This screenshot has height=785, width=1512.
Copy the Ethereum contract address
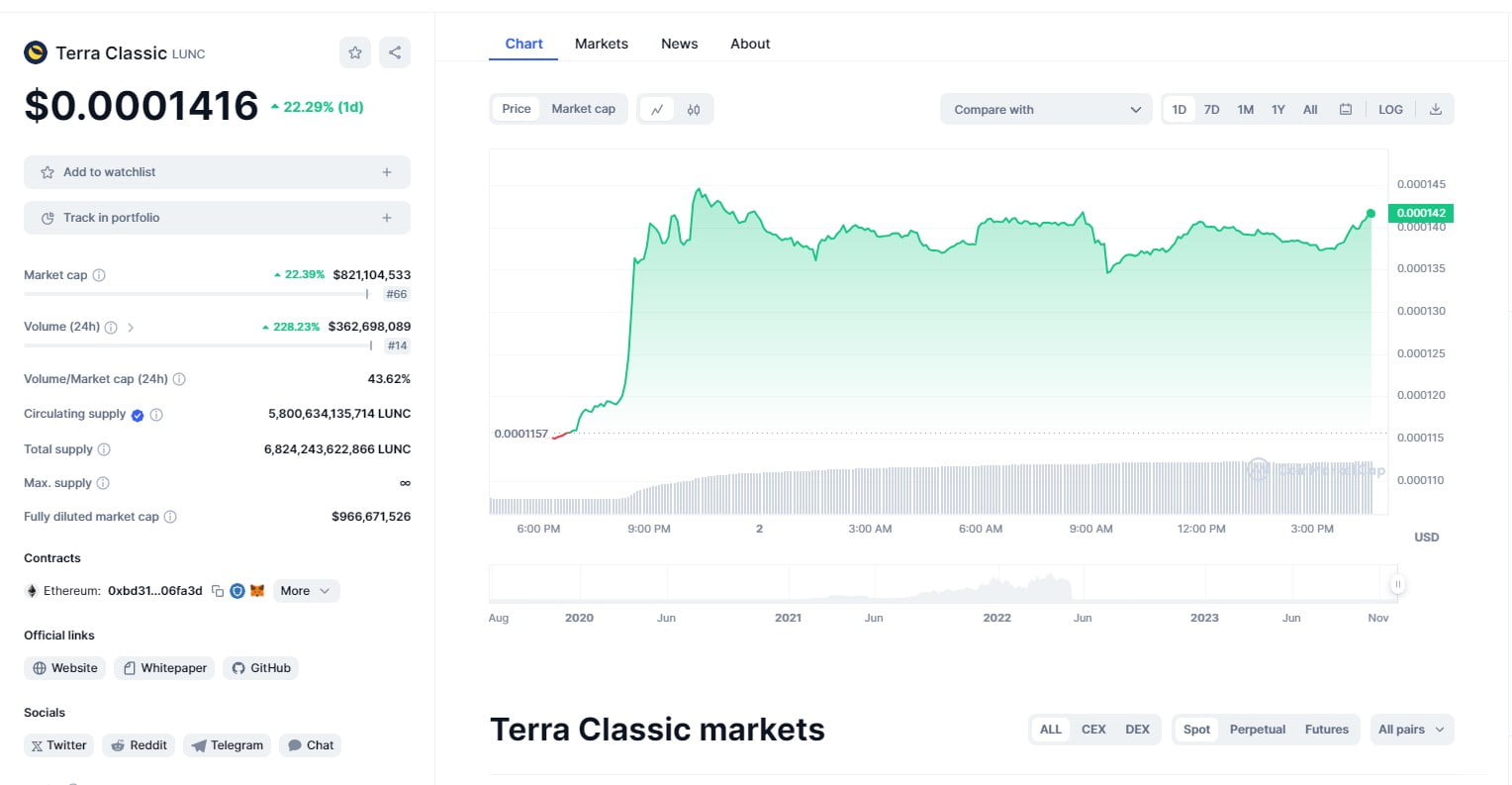tap(218, 591)
